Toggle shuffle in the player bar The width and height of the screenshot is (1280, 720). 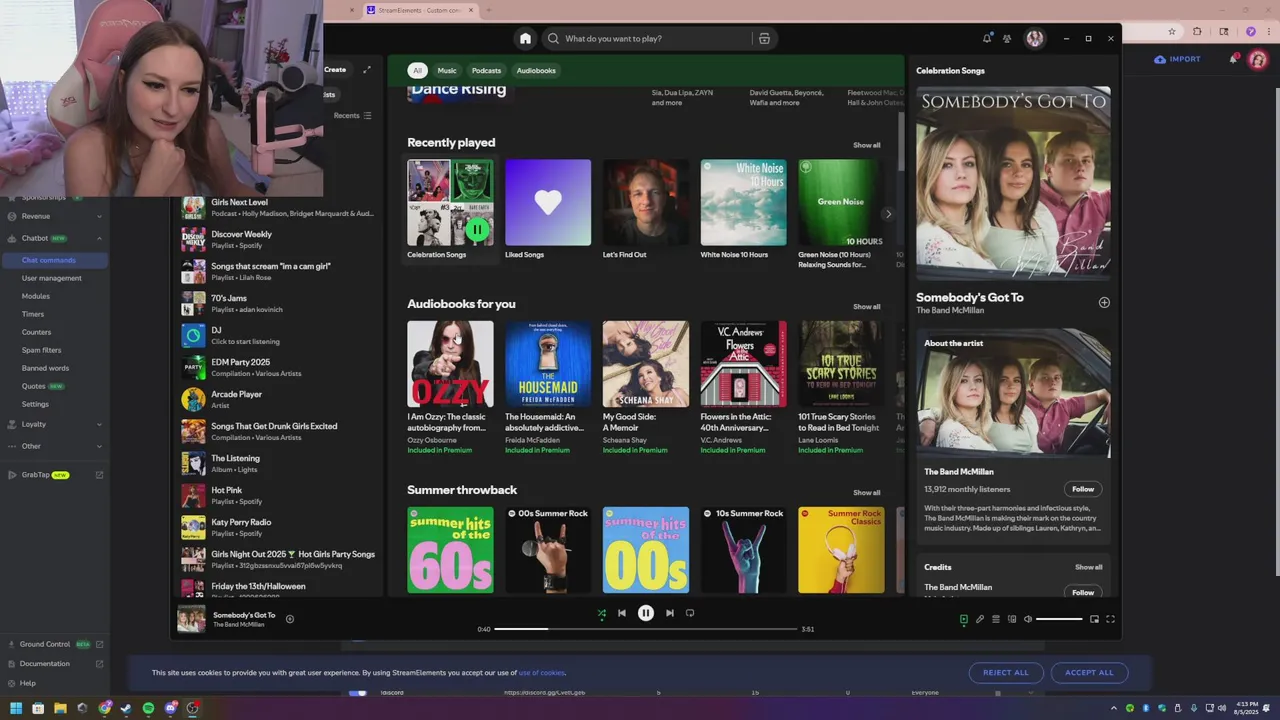(601, 613)
